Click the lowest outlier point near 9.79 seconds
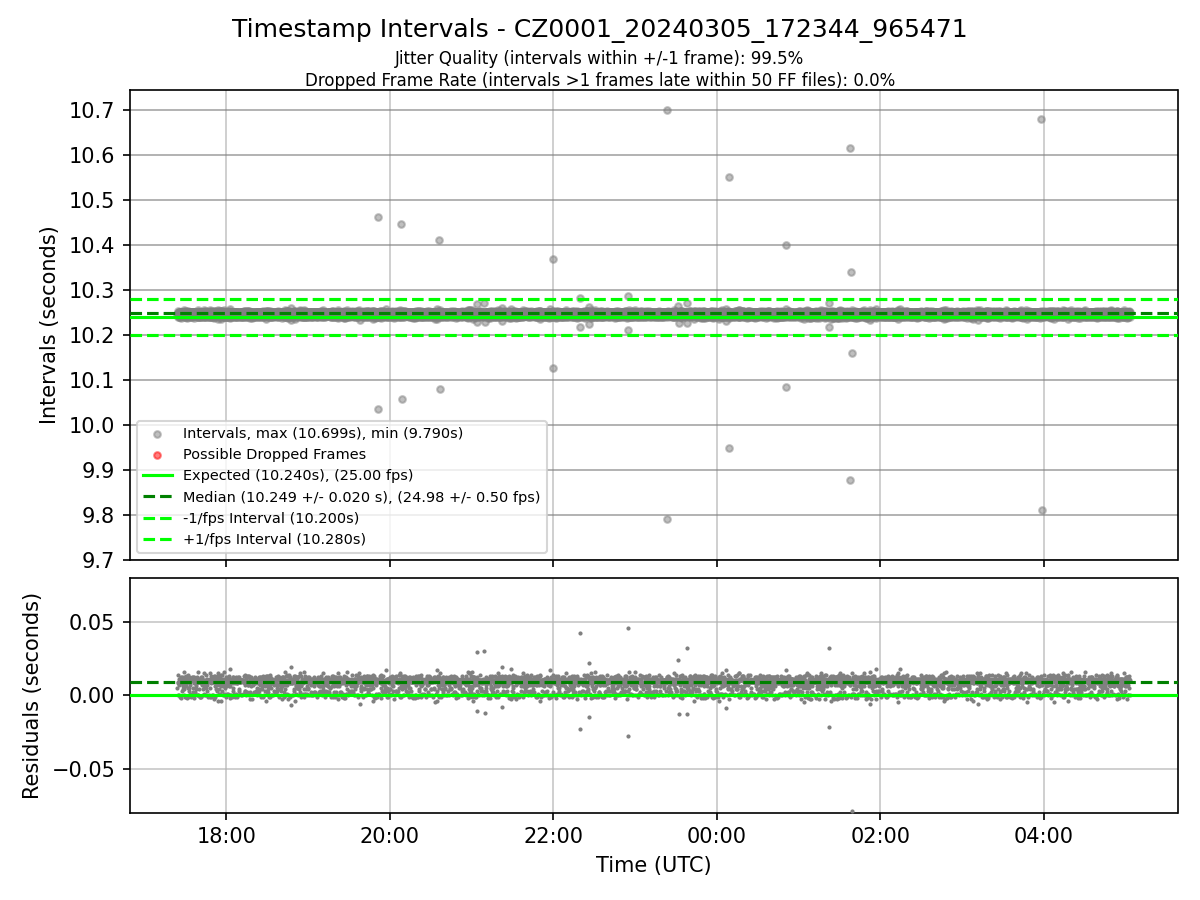 click(667, 519)
